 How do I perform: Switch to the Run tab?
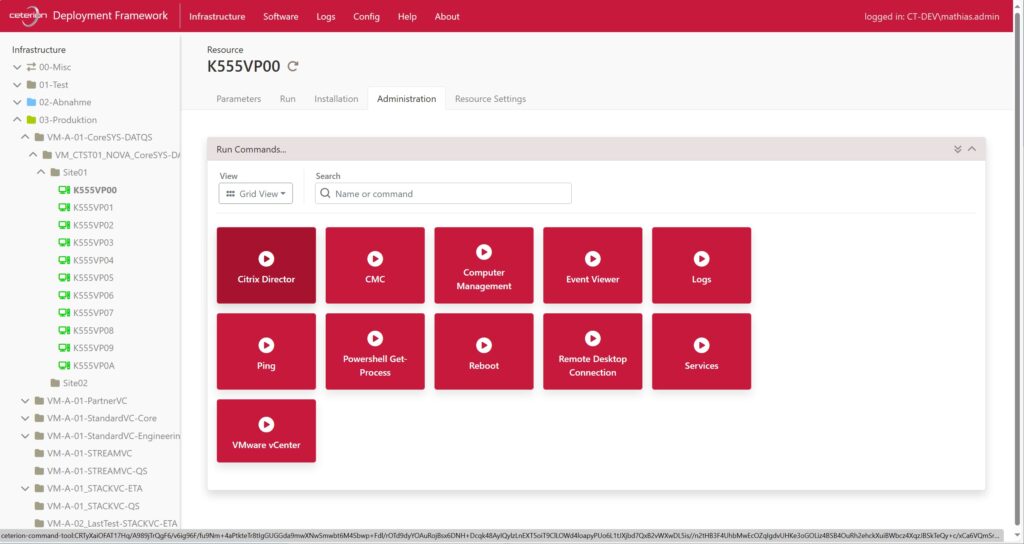(287, 99)
